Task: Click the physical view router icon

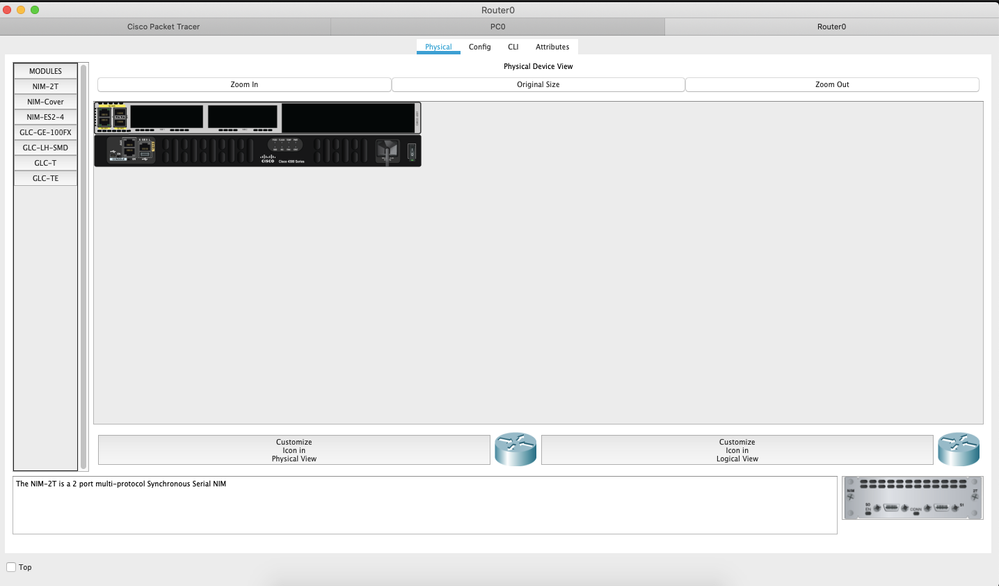Action: [x=515, y=449]
